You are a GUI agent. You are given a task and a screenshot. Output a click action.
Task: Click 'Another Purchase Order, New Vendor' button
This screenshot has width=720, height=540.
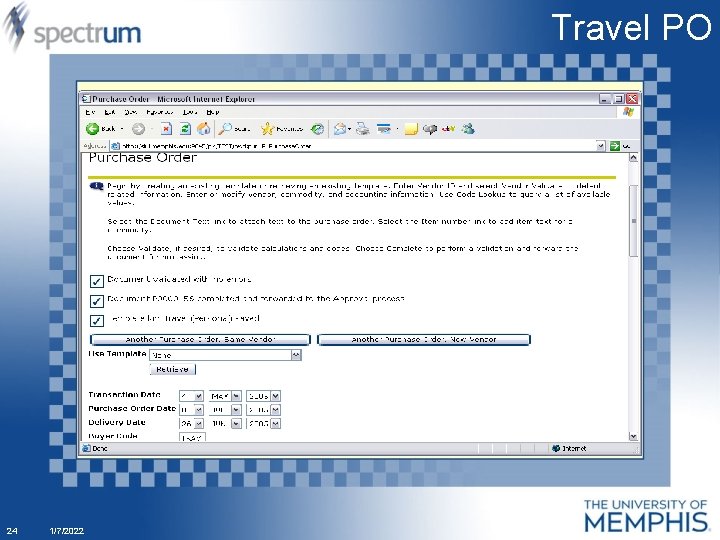(424, 339)
